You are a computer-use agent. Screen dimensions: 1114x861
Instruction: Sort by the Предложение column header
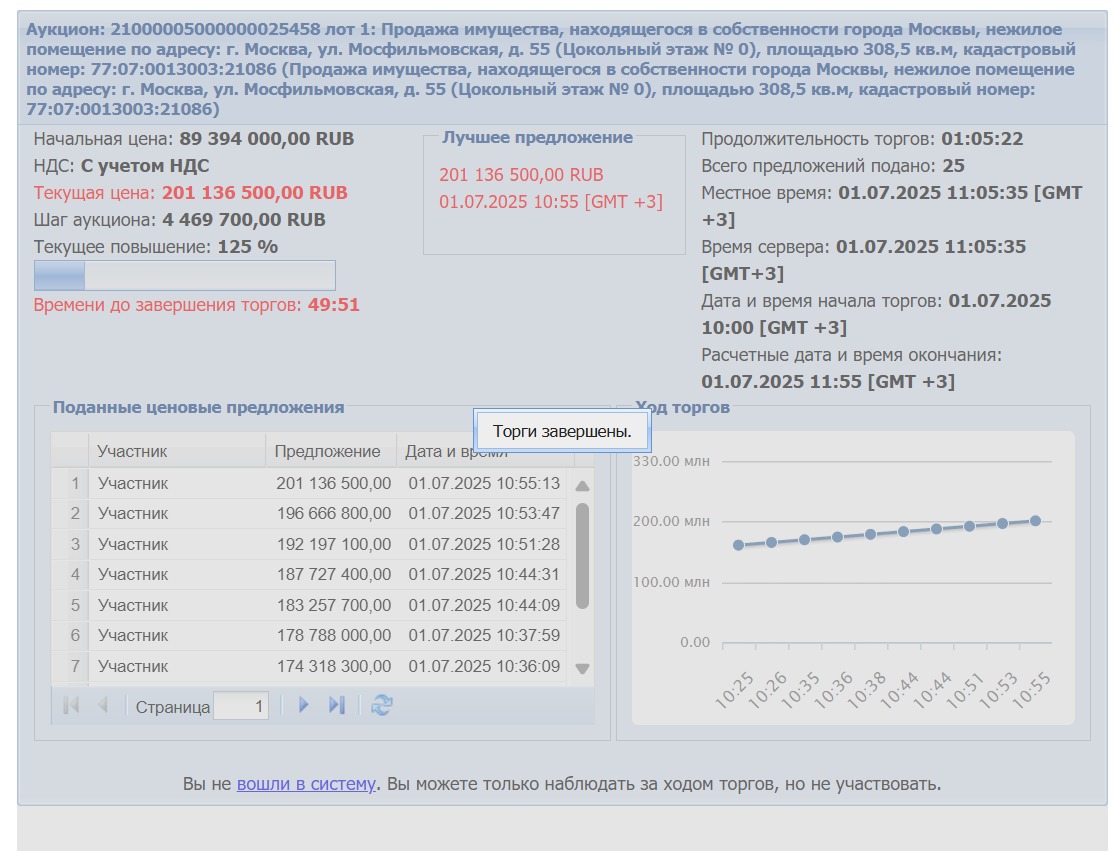click(x=330, y=452)
